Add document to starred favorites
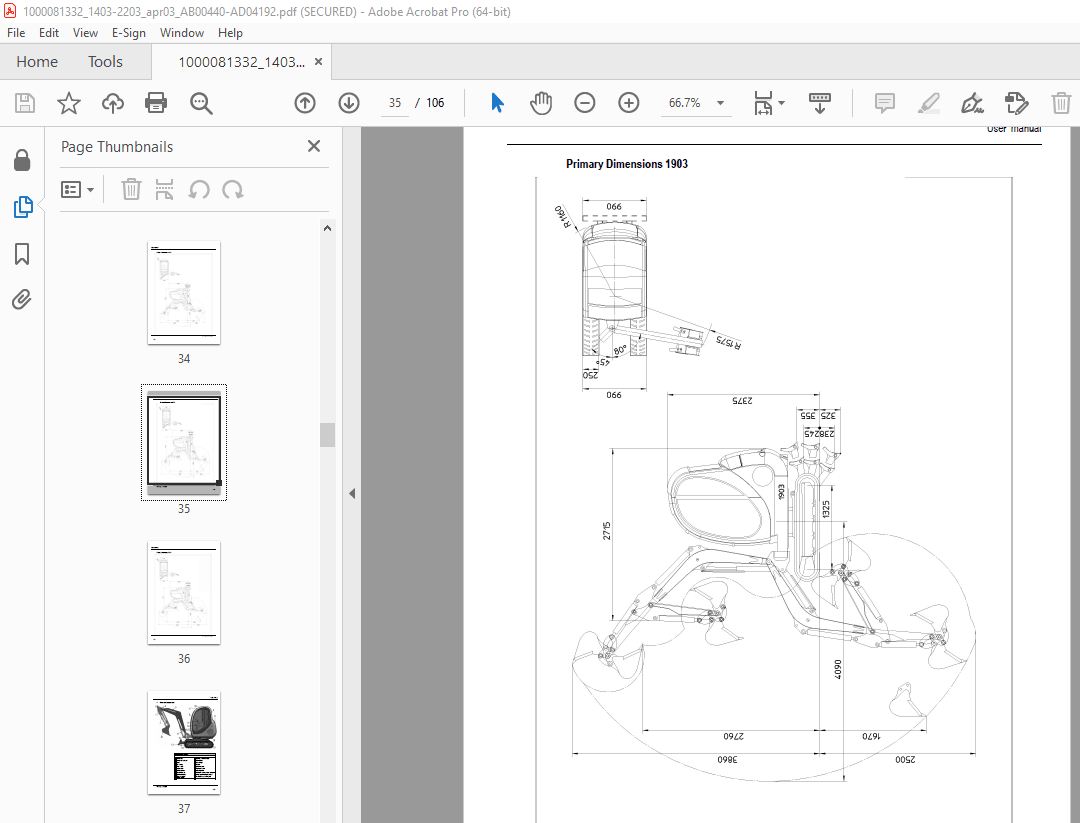1080x823 pixels. (x=69, y=103)
